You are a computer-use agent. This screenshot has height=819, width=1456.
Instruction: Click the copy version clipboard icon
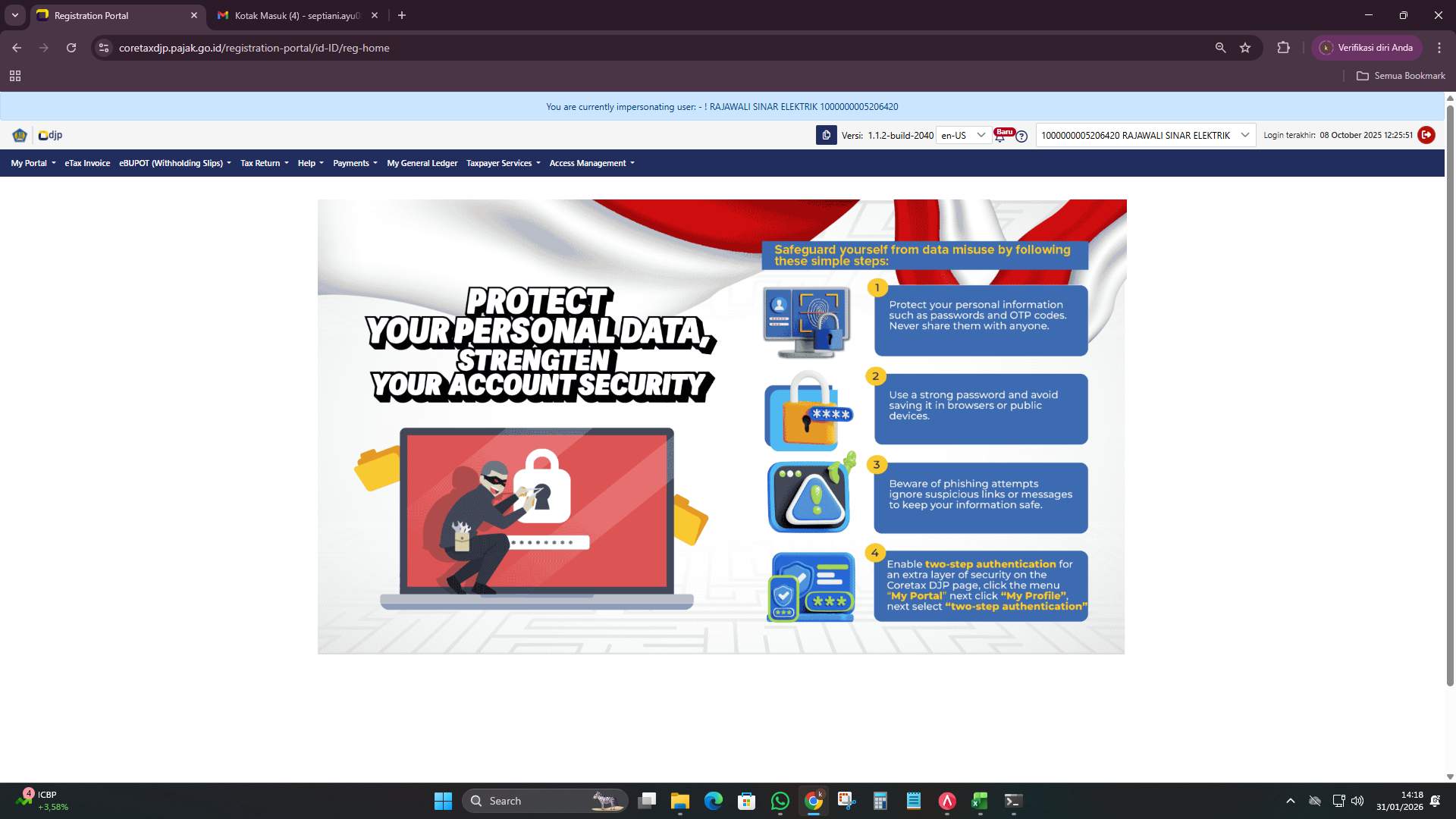pos(826,135)
